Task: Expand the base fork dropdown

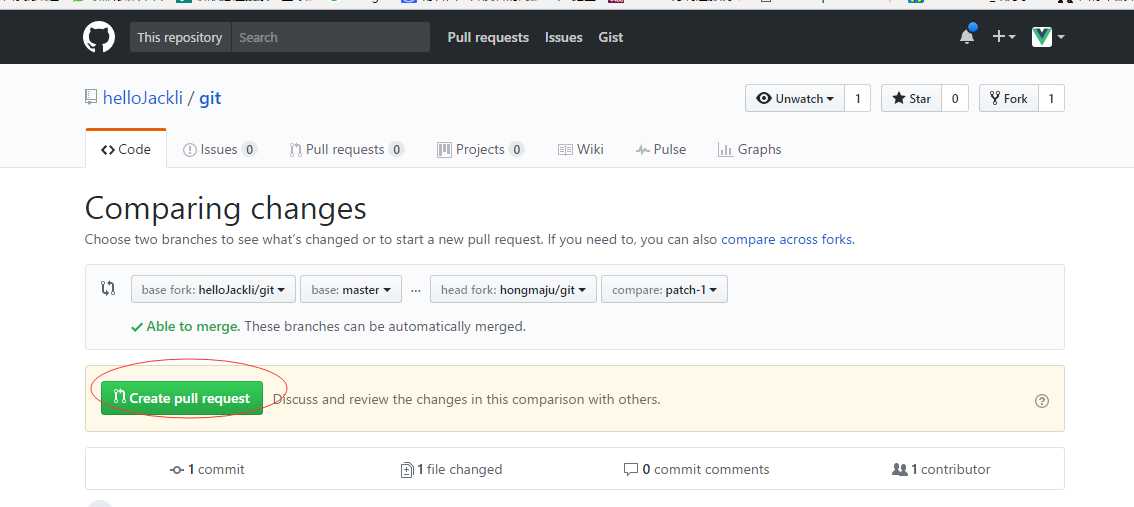Action: coord(213,290)
